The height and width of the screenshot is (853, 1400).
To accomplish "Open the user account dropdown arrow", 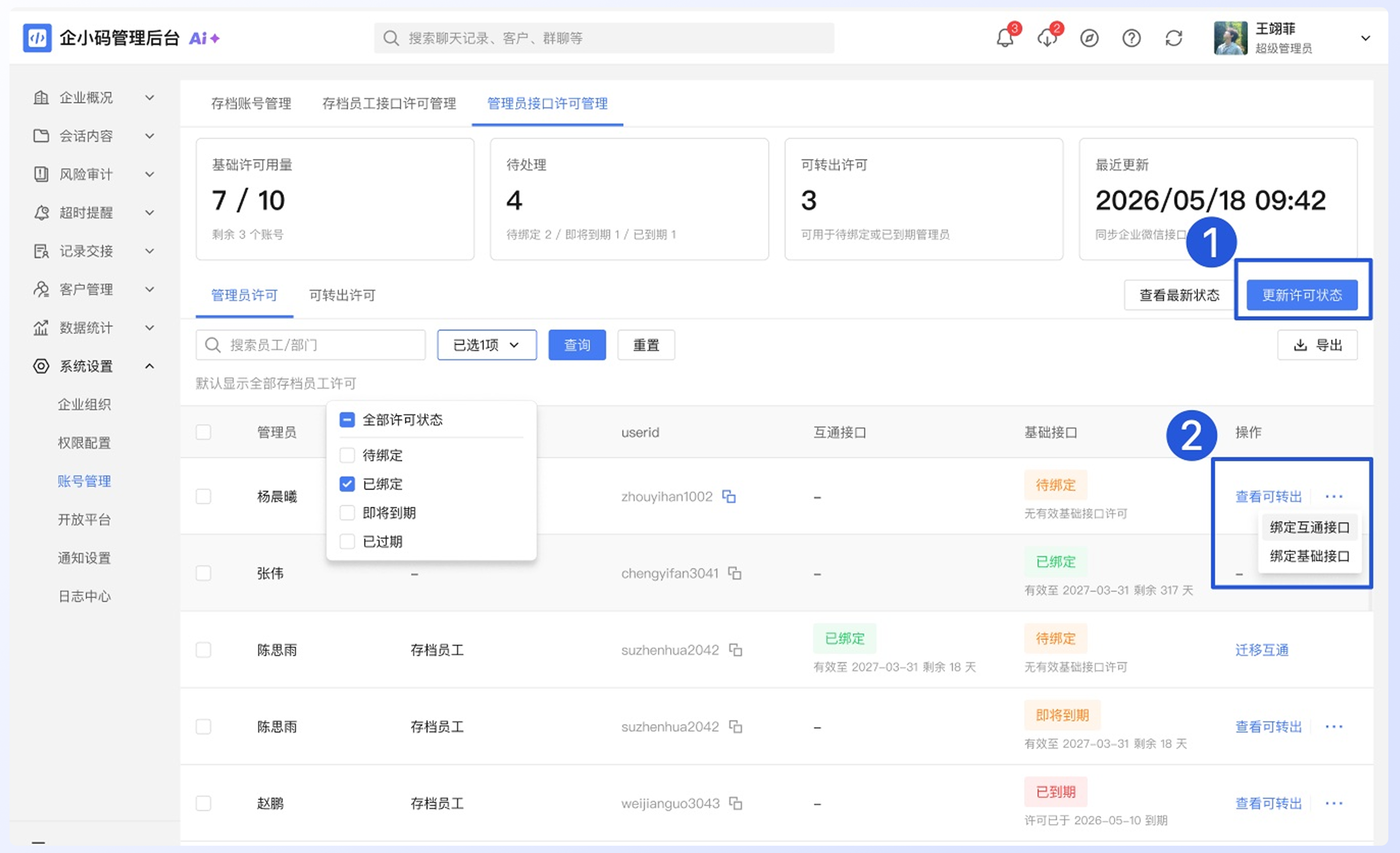I will tap(1366, 38).
